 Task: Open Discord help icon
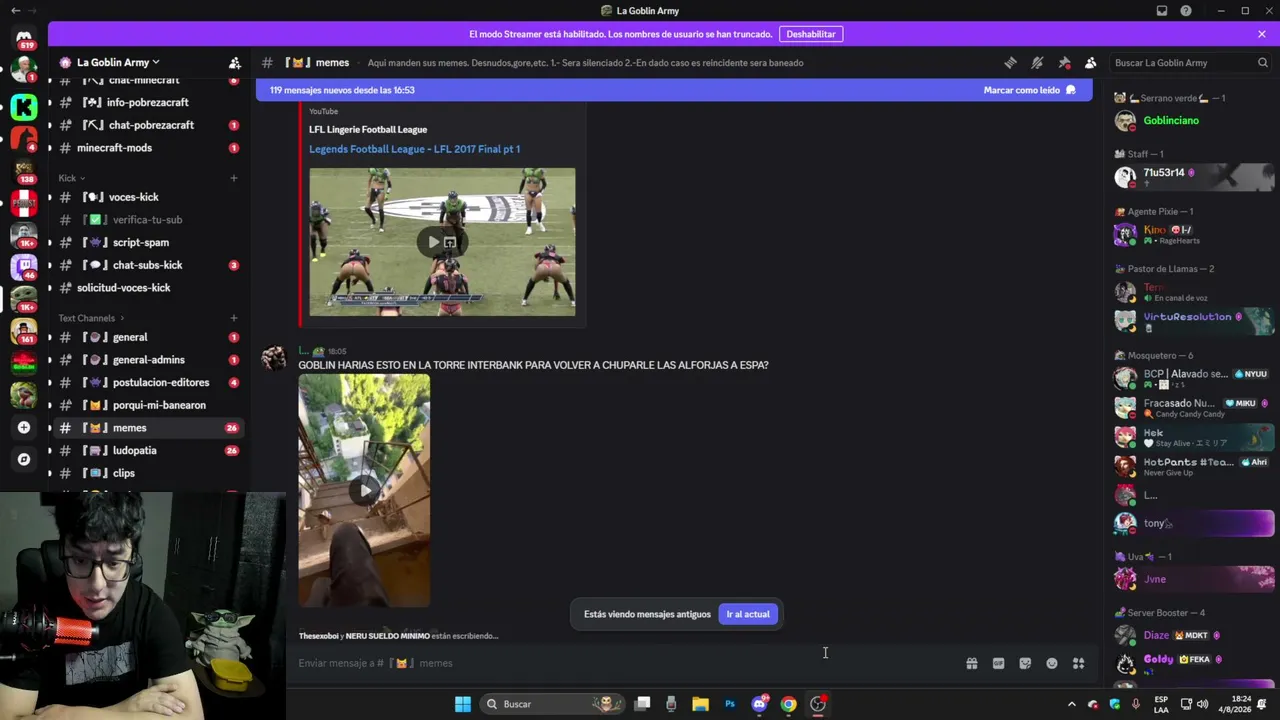tap(1186, 11)
